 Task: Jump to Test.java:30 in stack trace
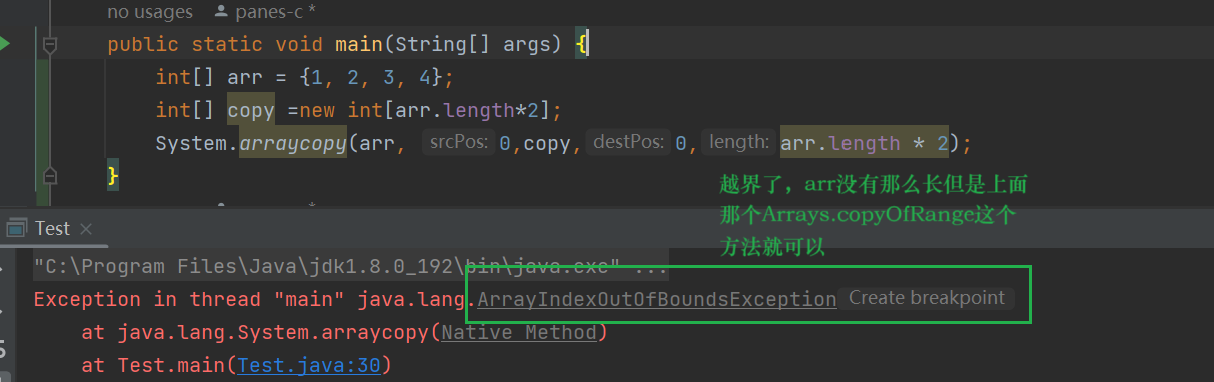click(309, 366)
